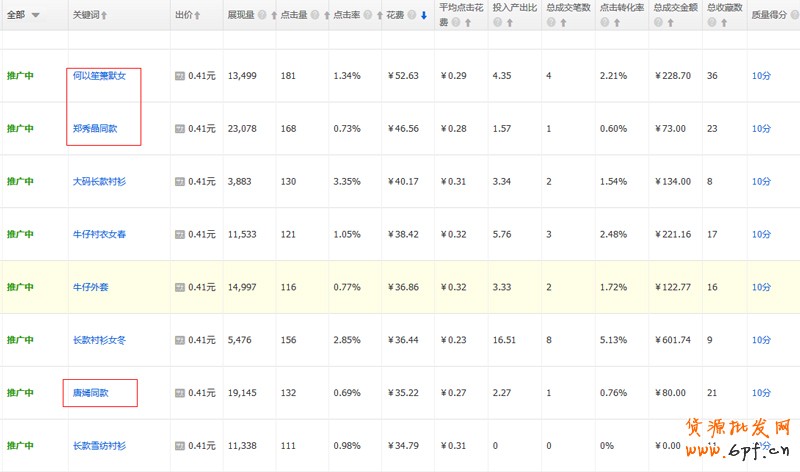Viewport: 800px width, 472px height.
Task: Click the bid edit icon for 牛仔外套
Action: [x=180, y=287]
